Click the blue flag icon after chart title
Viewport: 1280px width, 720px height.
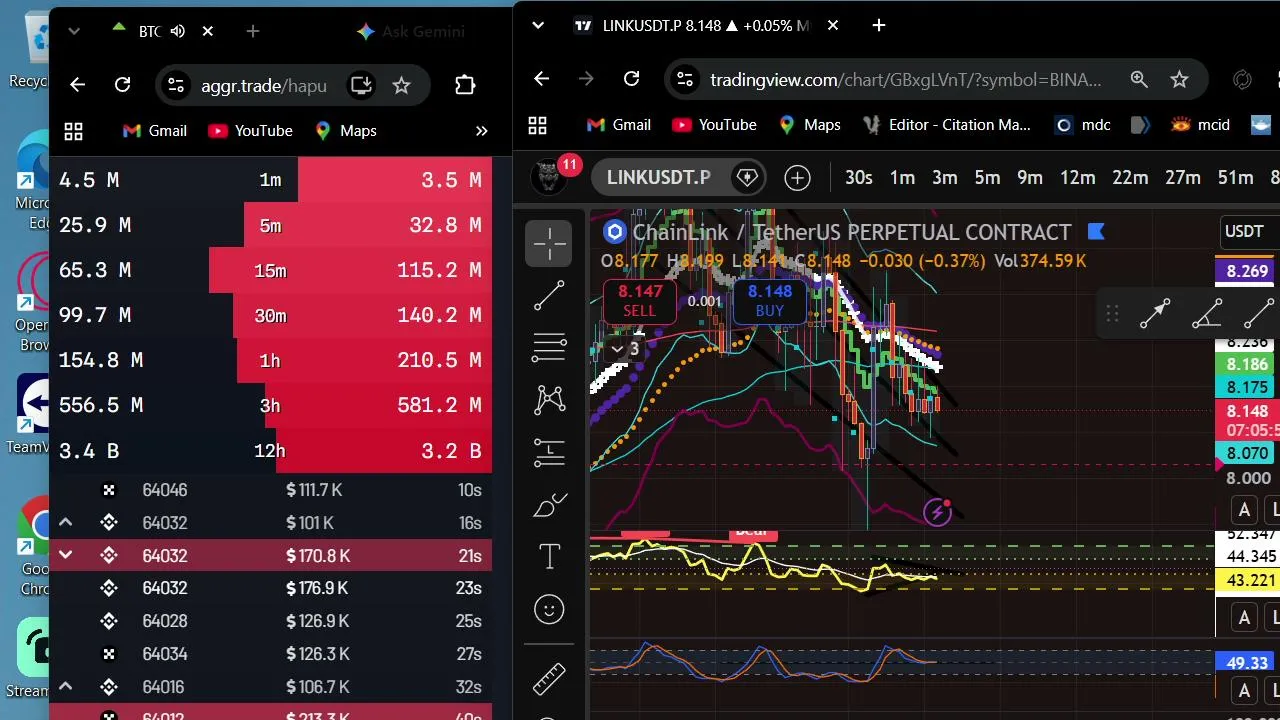[1095, 232]
